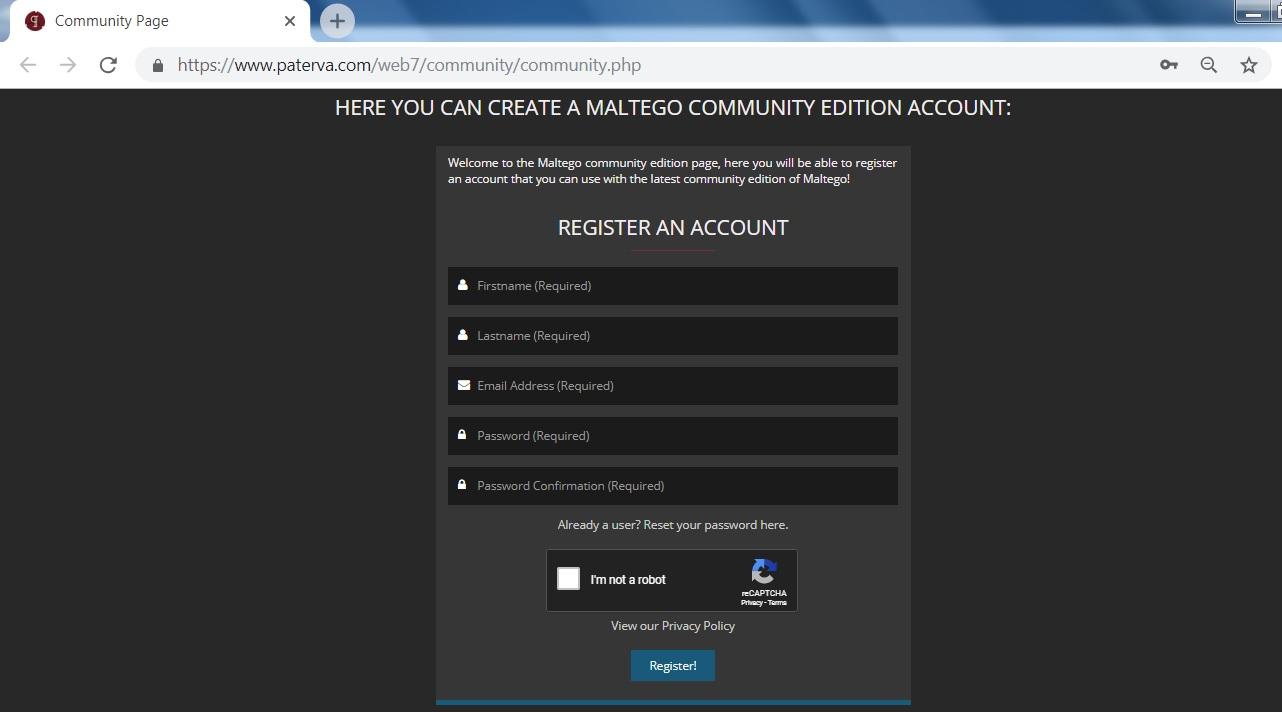This screenshot has height=712, width=1282.
Task: Close the Community Page tab
Action: [x=290, y=20]
